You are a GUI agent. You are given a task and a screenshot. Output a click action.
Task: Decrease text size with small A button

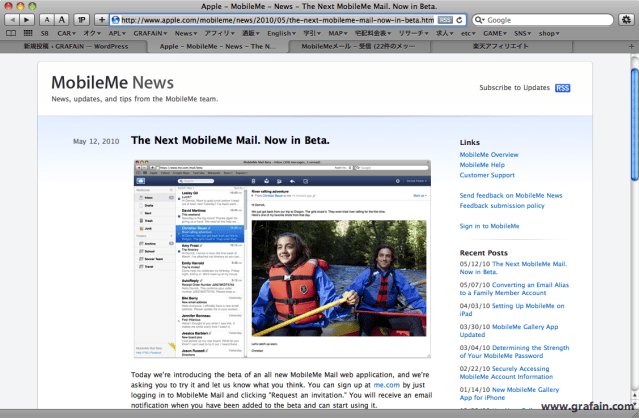[46, 20]
